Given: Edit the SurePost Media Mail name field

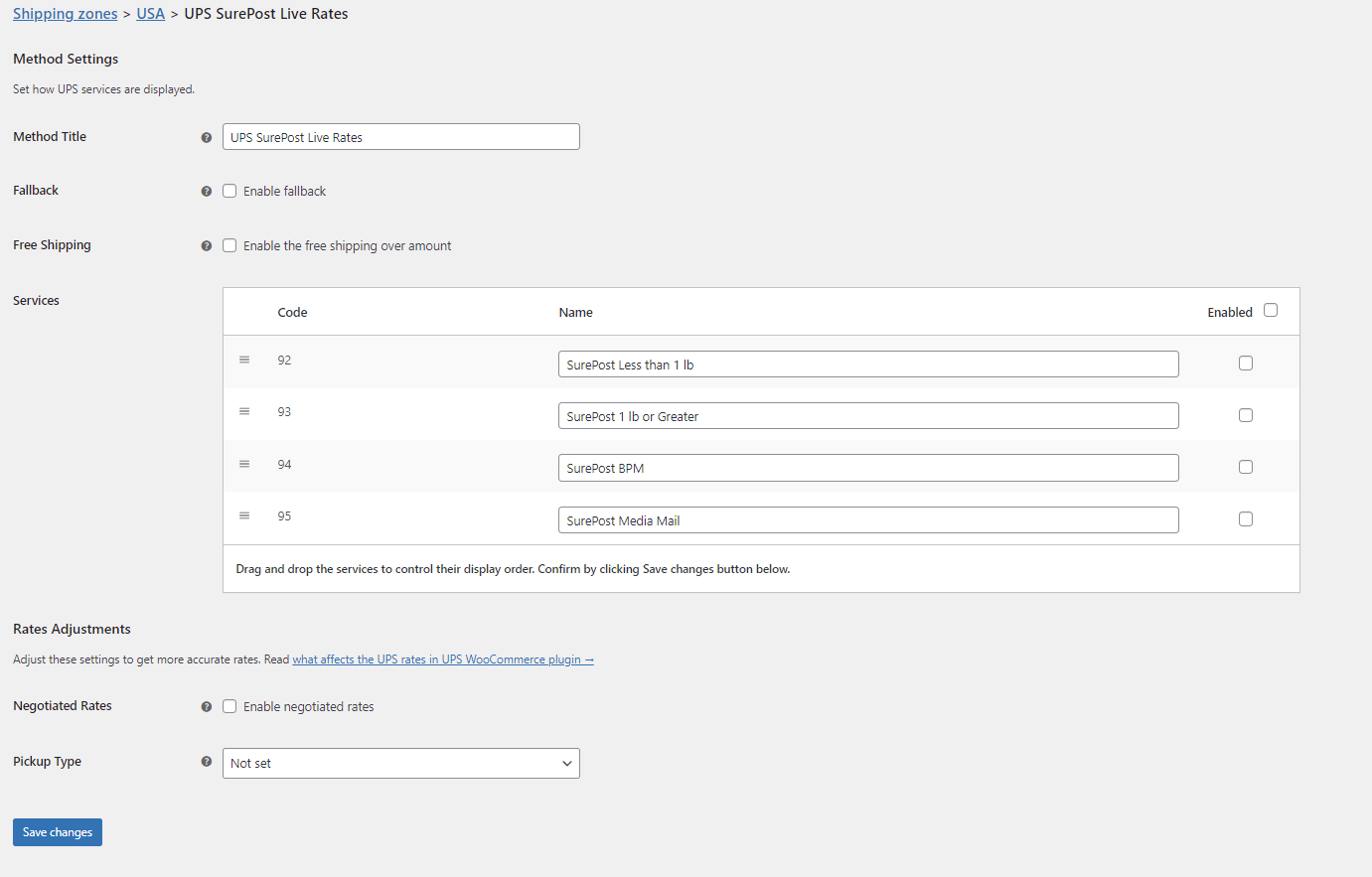Looking at the screenshot, I should pos(867,520).
